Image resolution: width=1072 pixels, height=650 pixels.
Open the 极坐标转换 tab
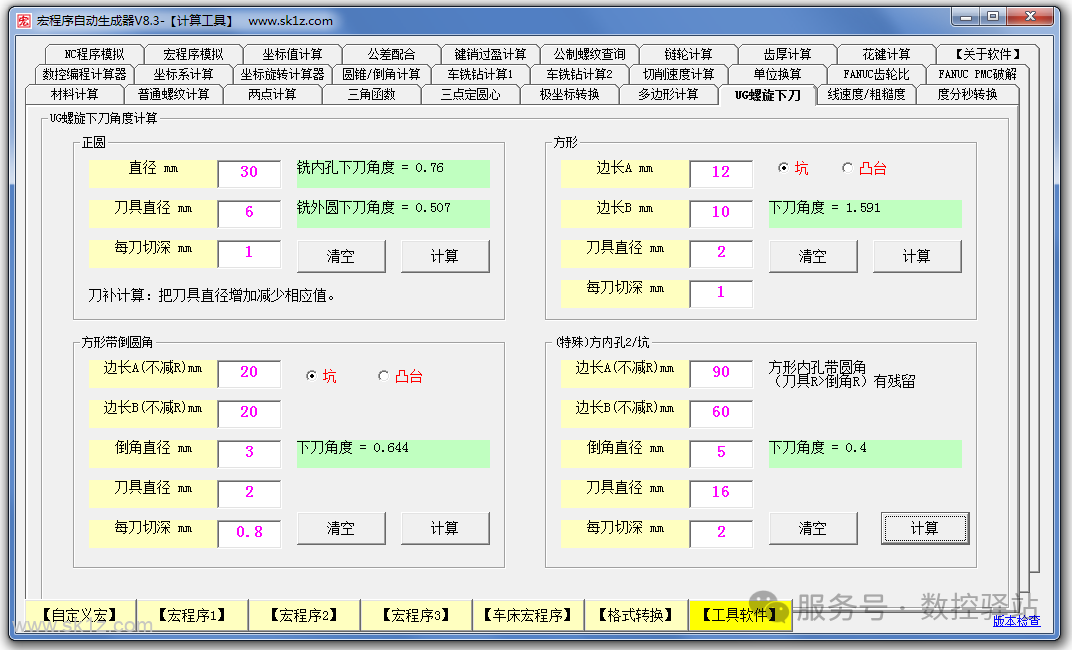(570, 94)
